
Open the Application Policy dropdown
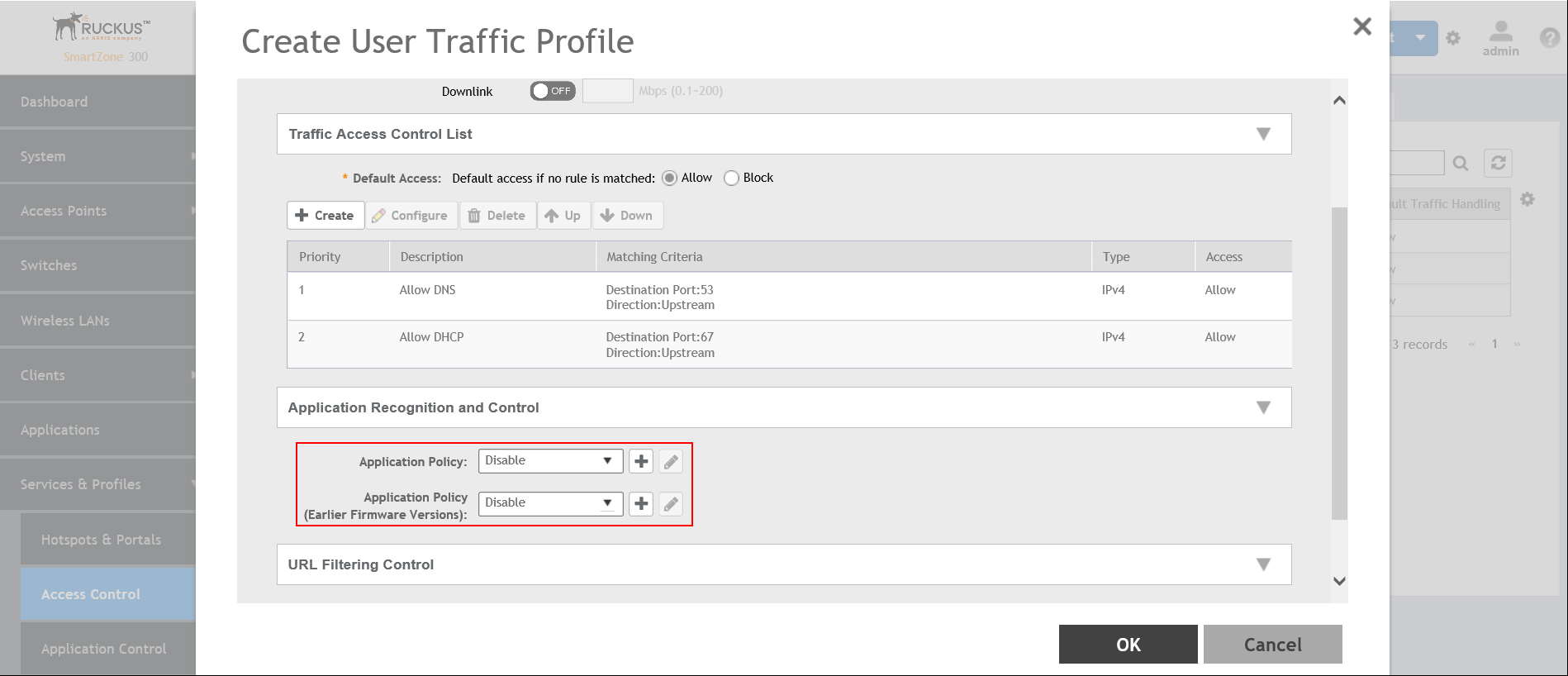tap(550, 461)
